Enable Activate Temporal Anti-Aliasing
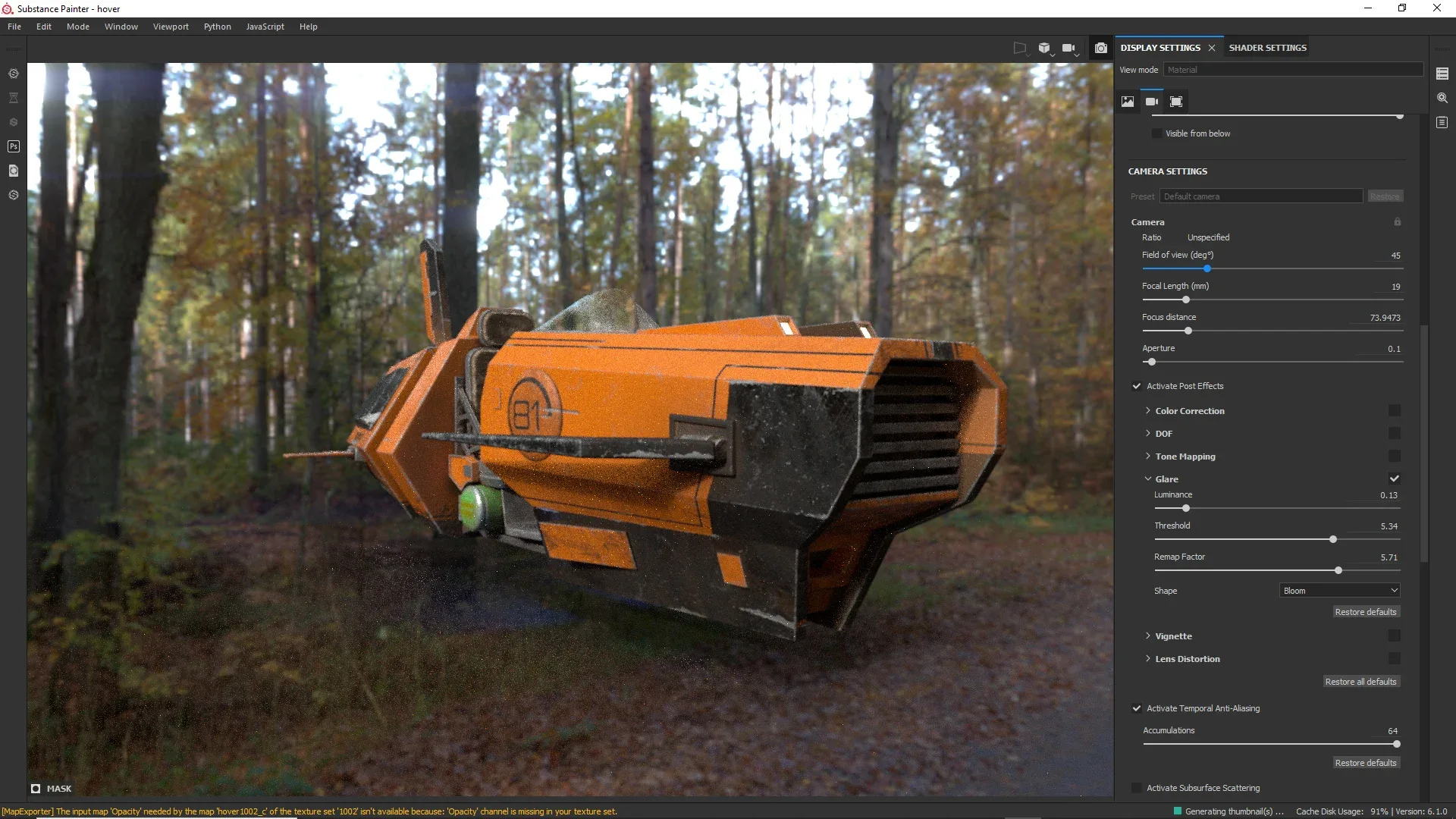This screenshot has width=1456, height=819. click(1136, 708)
